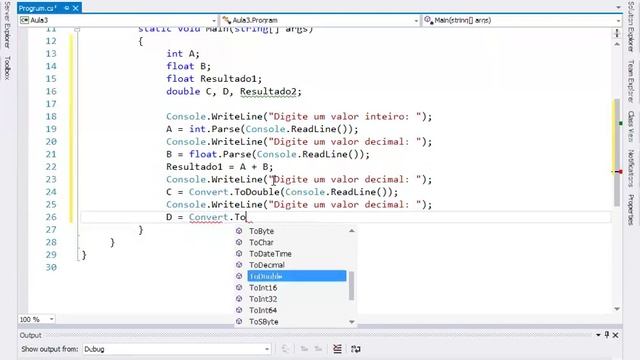Choose the highlighted ToDouble suggestion

click(296, 276)
